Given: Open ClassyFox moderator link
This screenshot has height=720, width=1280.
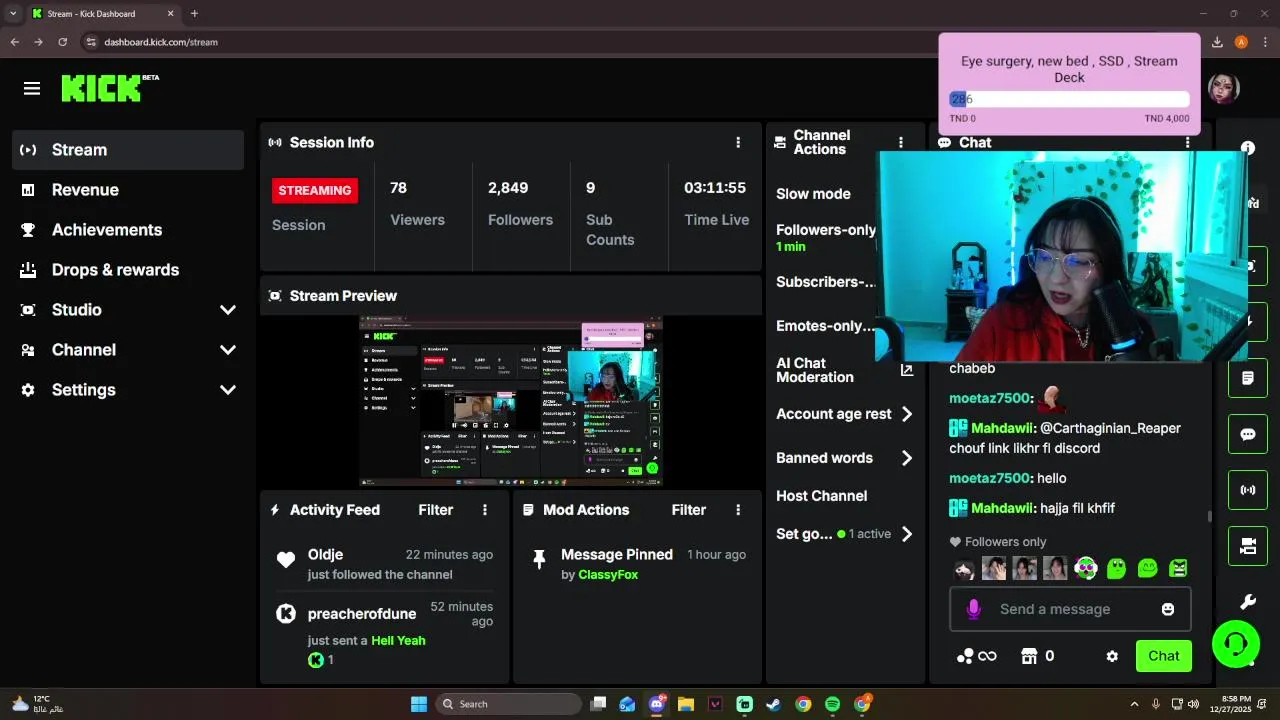Looking at the screenshot, I should point(608,575).
